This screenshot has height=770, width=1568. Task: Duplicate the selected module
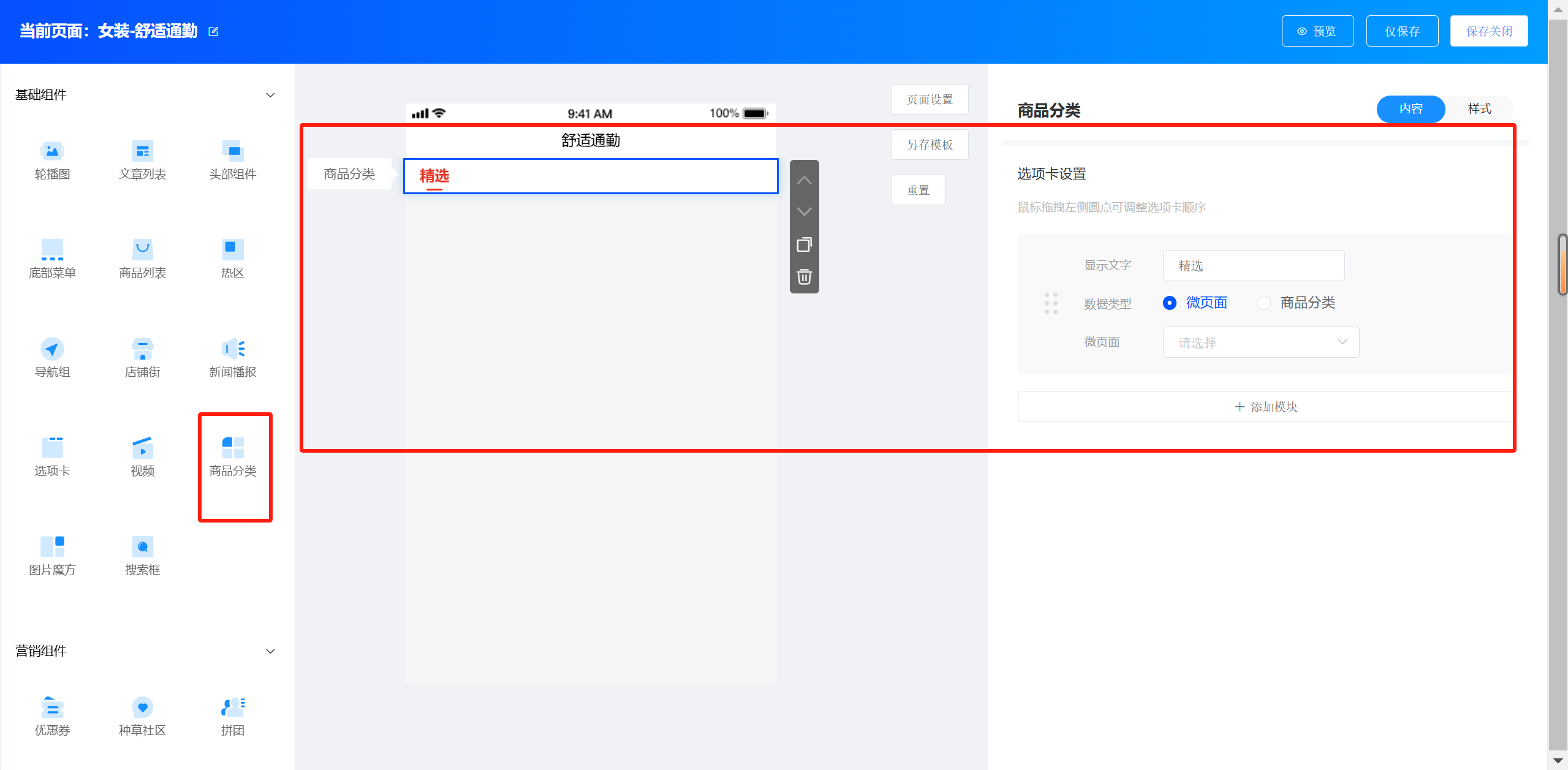[x=804, y=244]
